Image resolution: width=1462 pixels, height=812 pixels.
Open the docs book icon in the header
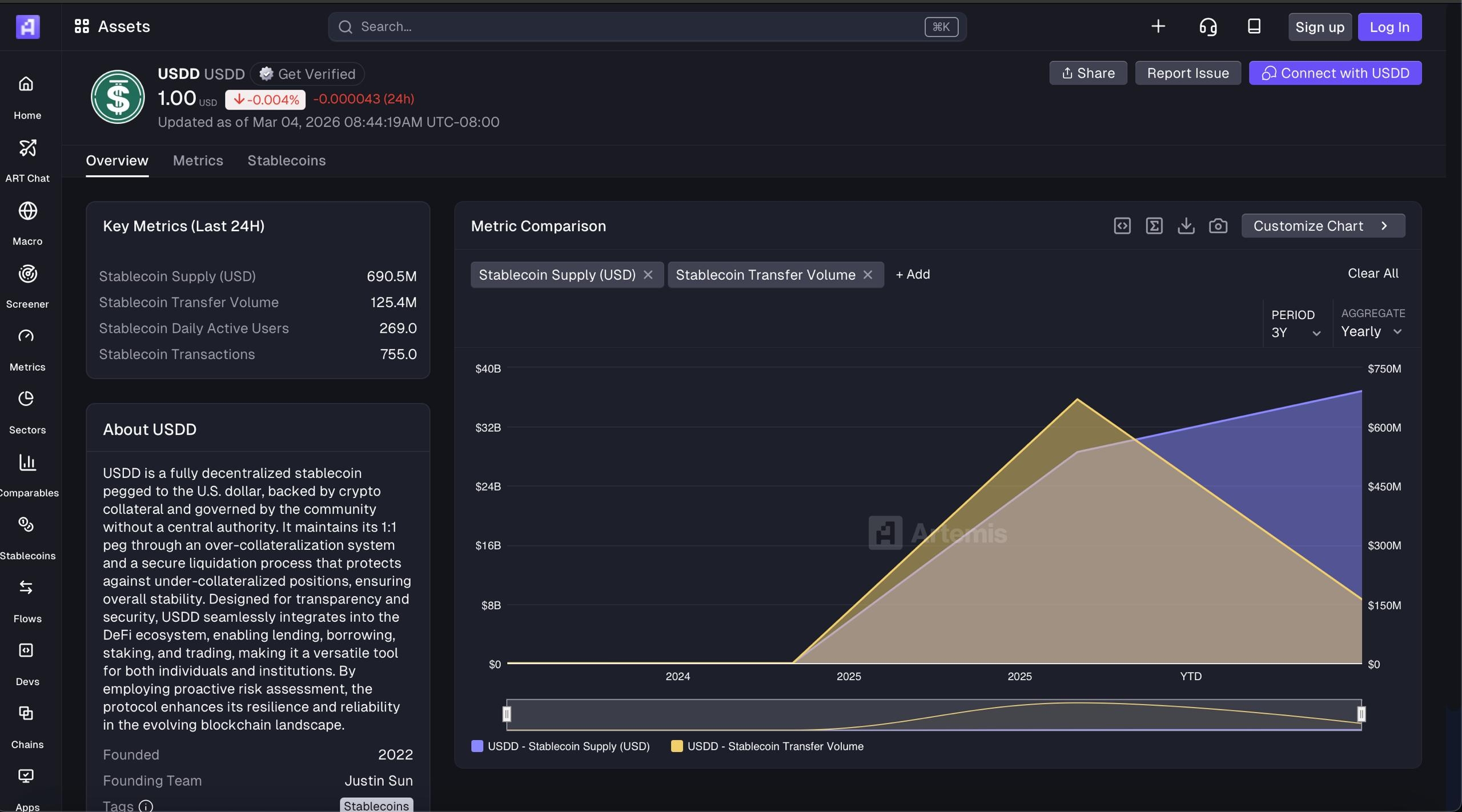(x=1254, y=27)
